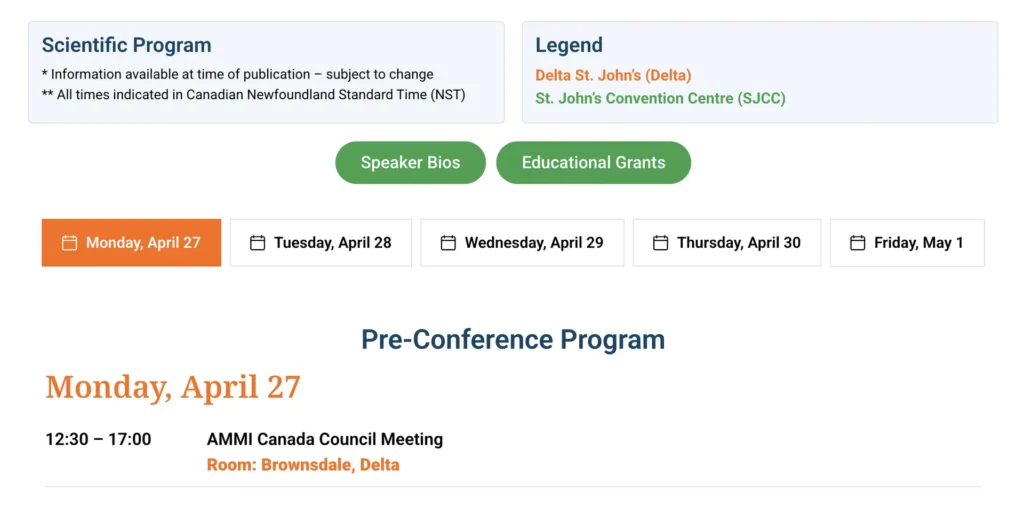Click calendar icon beside Tuesday, April 28
This screenshot has width=1024, height=505.
tap(257, 243)
